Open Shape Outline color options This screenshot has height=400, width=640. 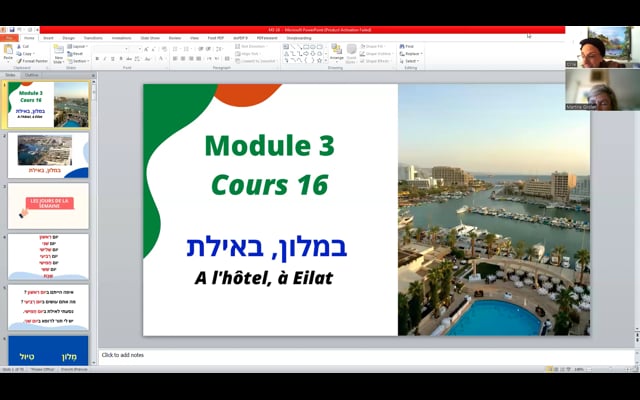pyautogui.click(x=376, y=53)
